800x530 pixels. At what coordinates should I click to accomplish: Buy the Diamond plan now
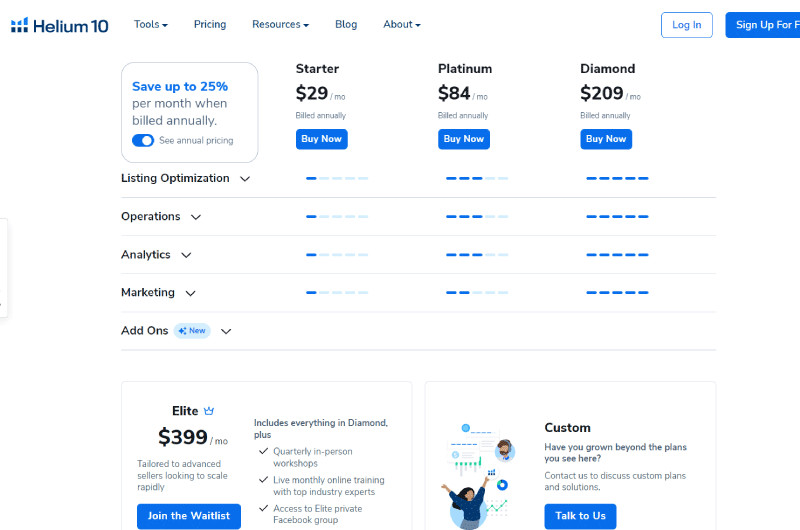coord(606,139)
